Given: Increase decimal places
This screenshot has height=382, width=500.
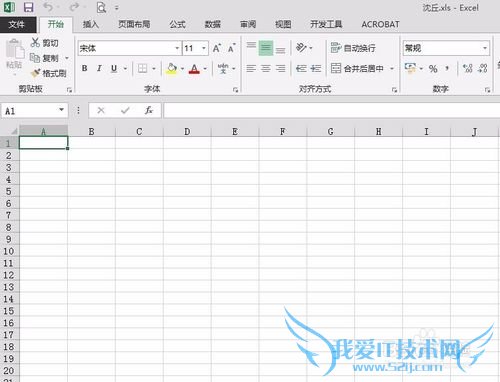Looking at the screenshot, I should tap(467, 68).
